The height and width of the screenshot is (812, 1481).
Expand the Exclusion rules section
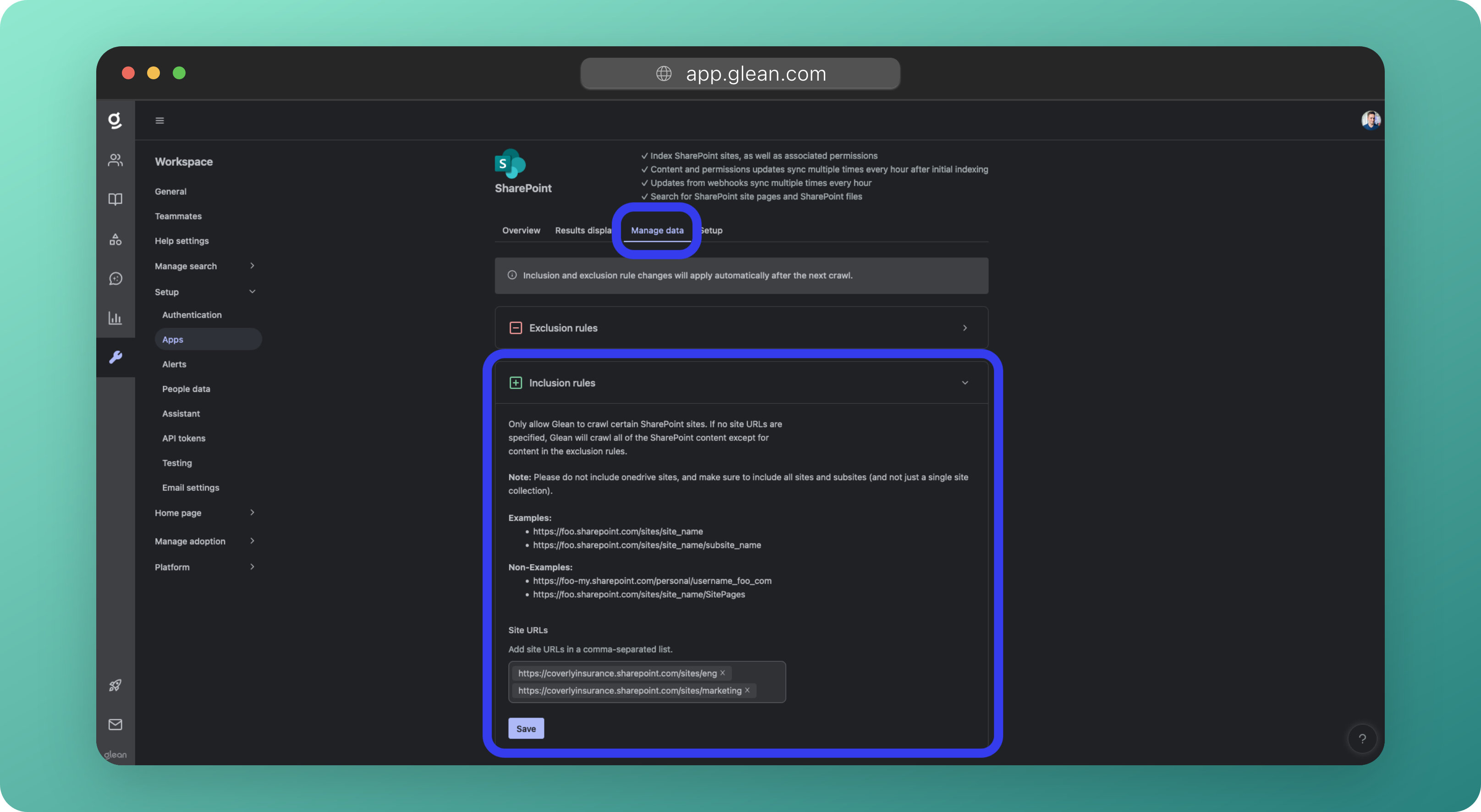[x=741, y=328]
